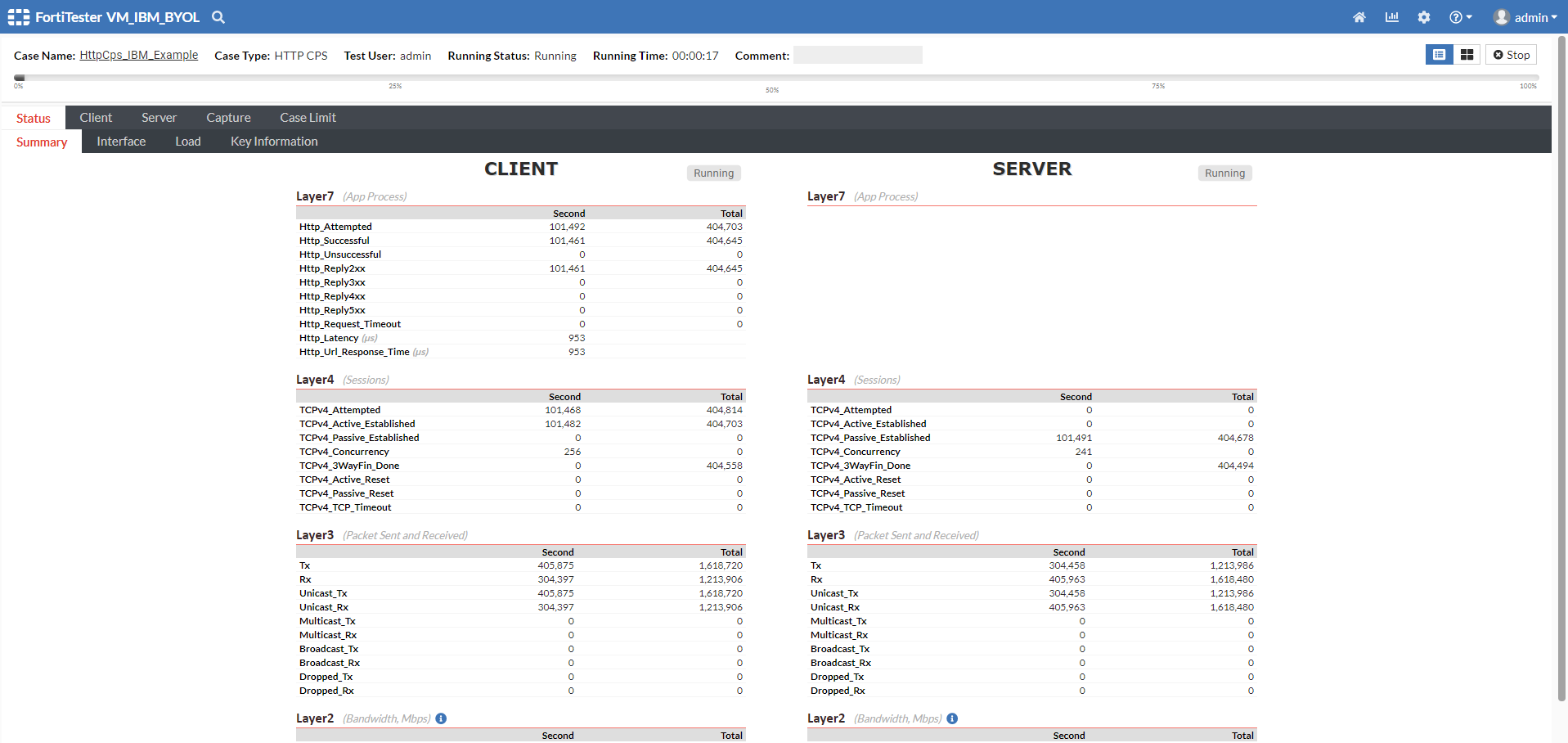
Task: Open the bar chart results icon
Action: [x=1391, y=17]
